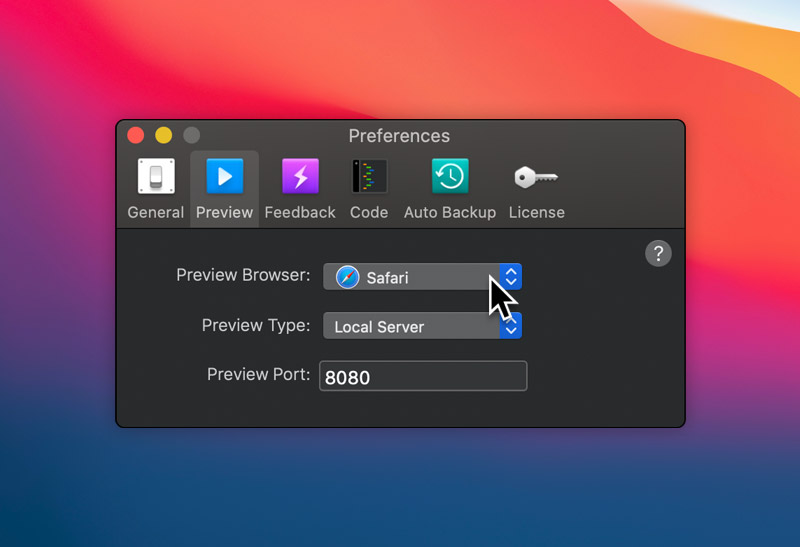Minimize the Preferences window with yellow button
The height and width of the screenshot is (547, 800).
164,135
